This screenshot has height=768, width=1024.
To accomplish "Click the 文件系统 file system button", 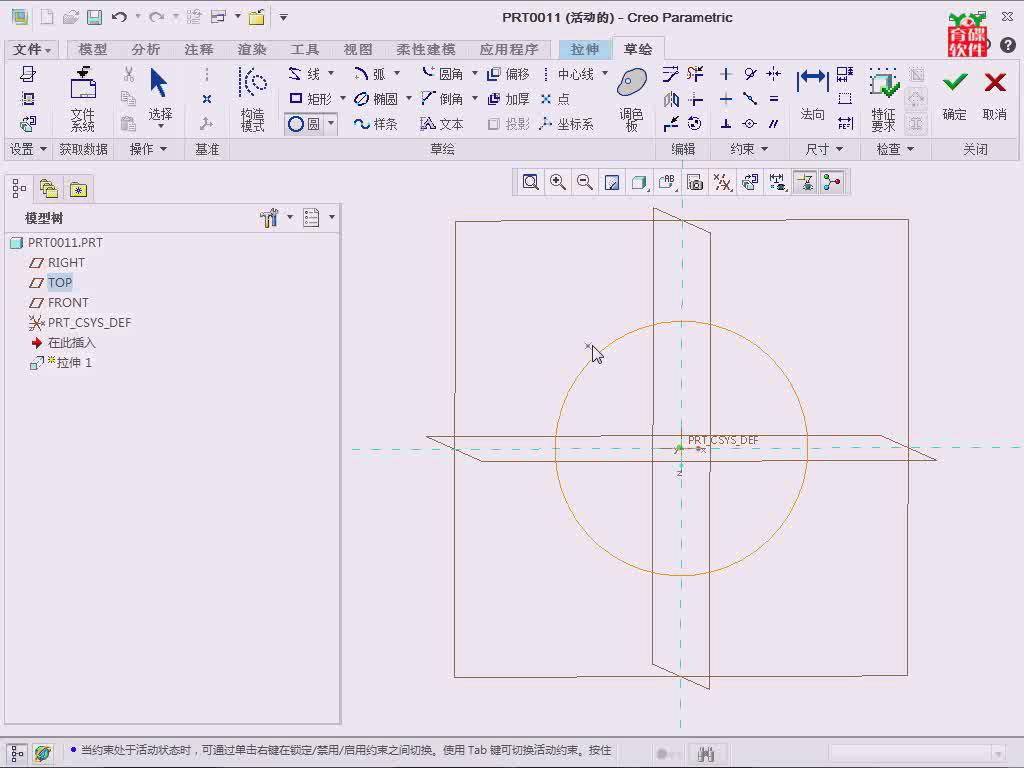I will click(83, 99).
